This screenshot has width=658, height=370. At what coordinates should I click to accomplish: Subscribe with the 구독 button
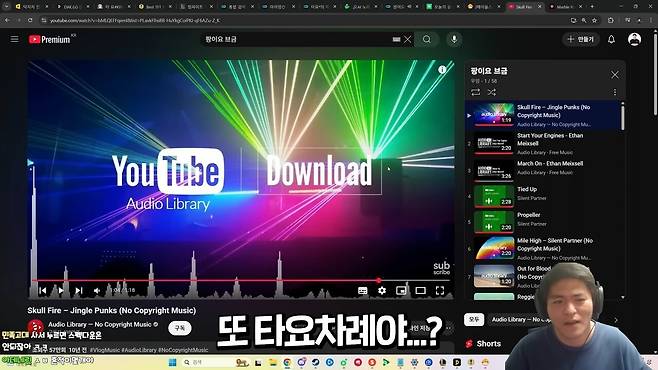180,328
